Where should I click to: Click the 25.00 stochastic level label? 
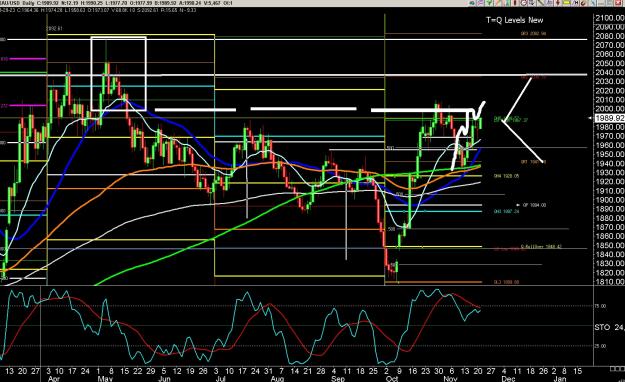pos(601,346)
